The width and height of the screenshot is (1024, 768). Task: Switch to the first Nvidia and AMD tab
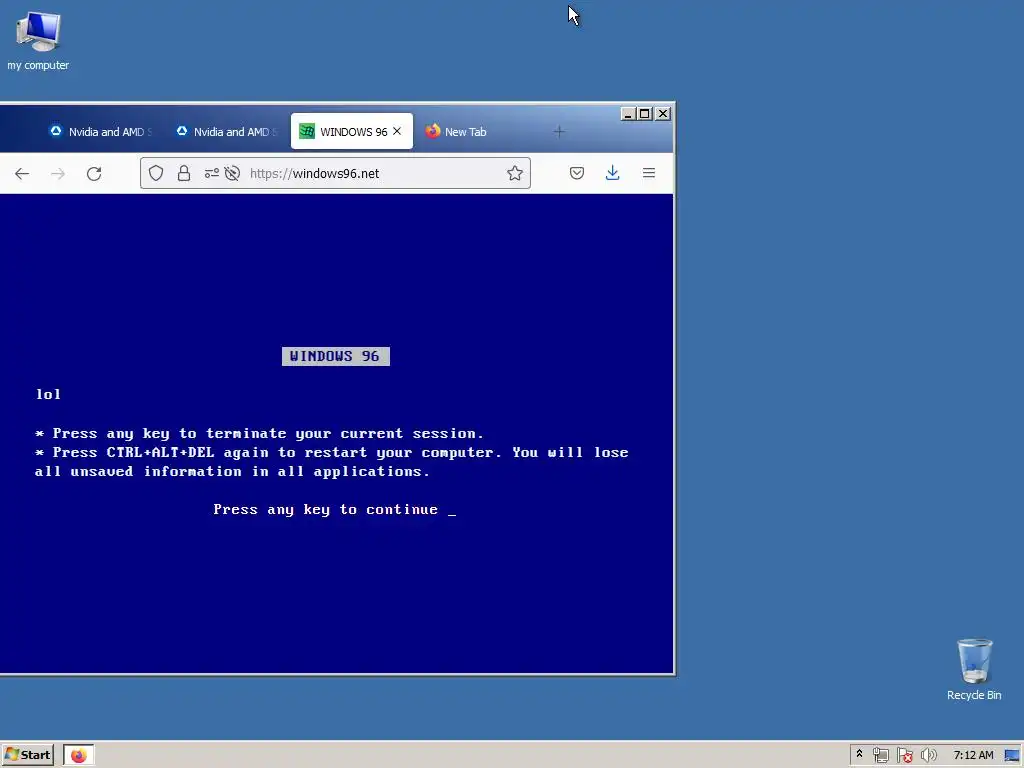(x=101, y=132)
